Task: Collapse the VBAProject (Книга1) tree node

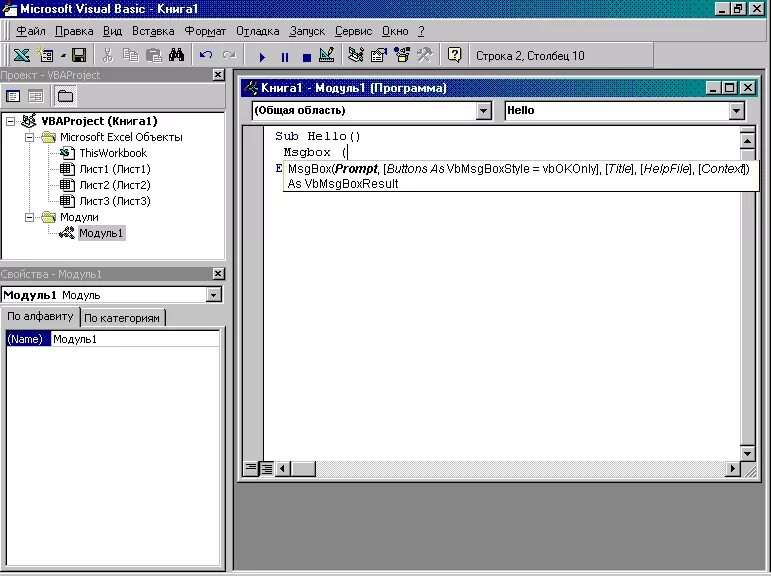Action: [x=11, y=121]
